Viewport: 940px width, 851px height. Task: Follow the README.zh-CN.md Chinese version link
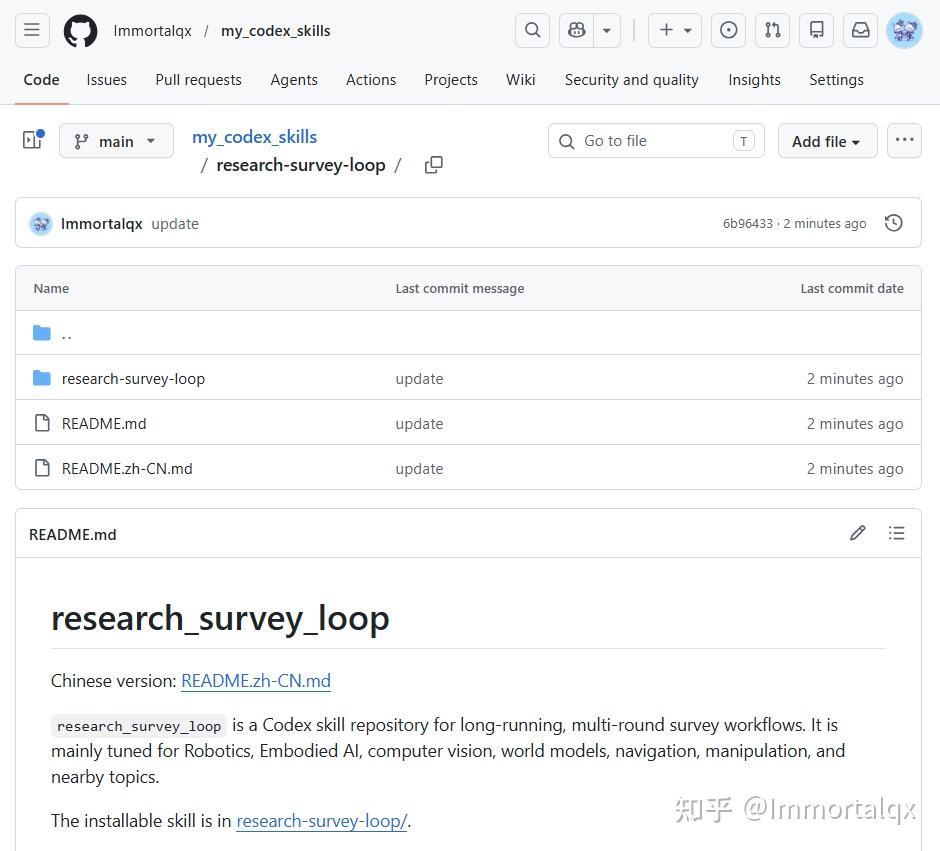(x=256, y=681)
